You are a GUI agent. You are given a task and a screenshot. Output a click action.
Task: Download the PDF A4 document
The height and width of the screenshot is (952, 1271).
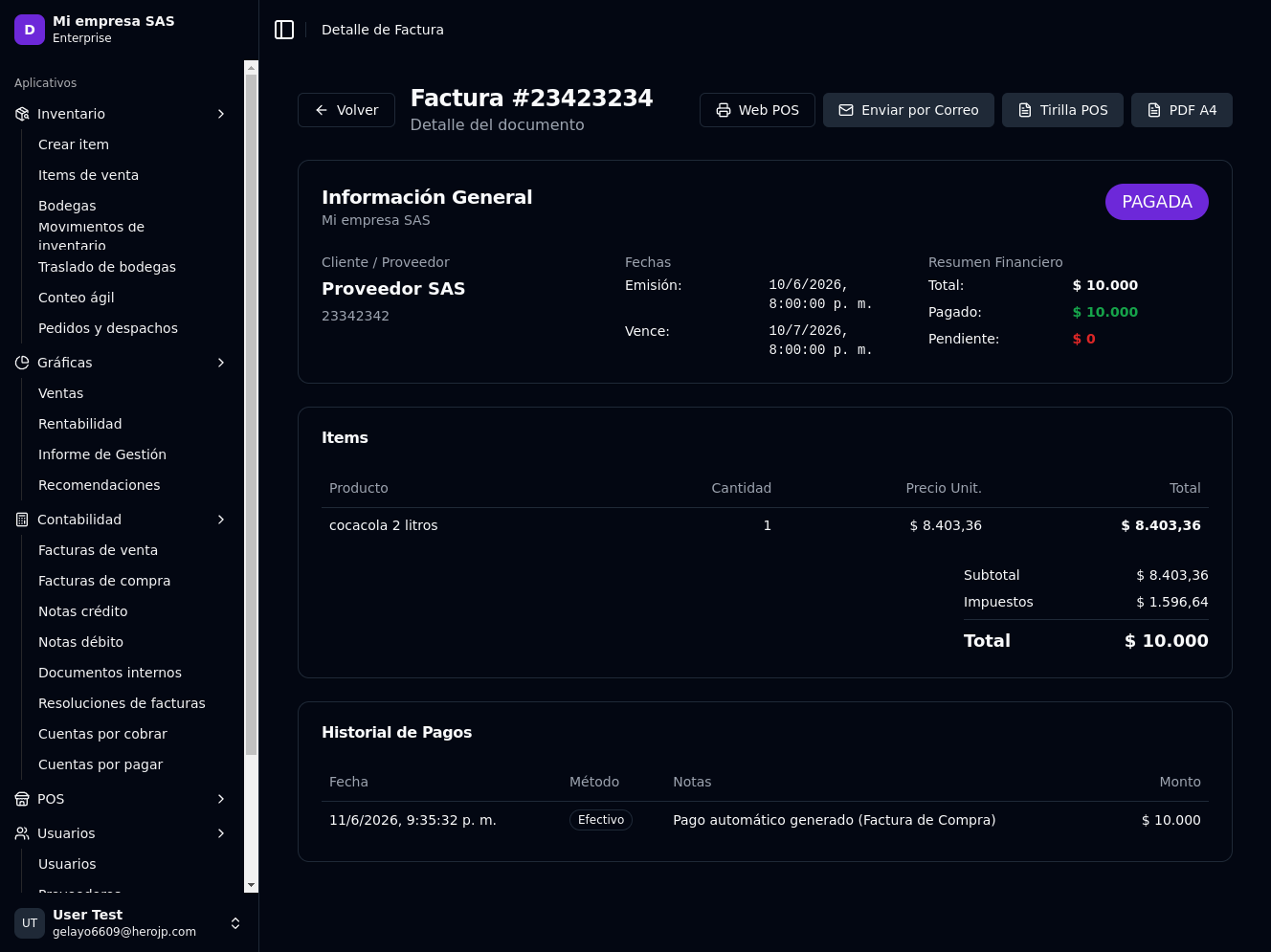(x=1181, y=110)
